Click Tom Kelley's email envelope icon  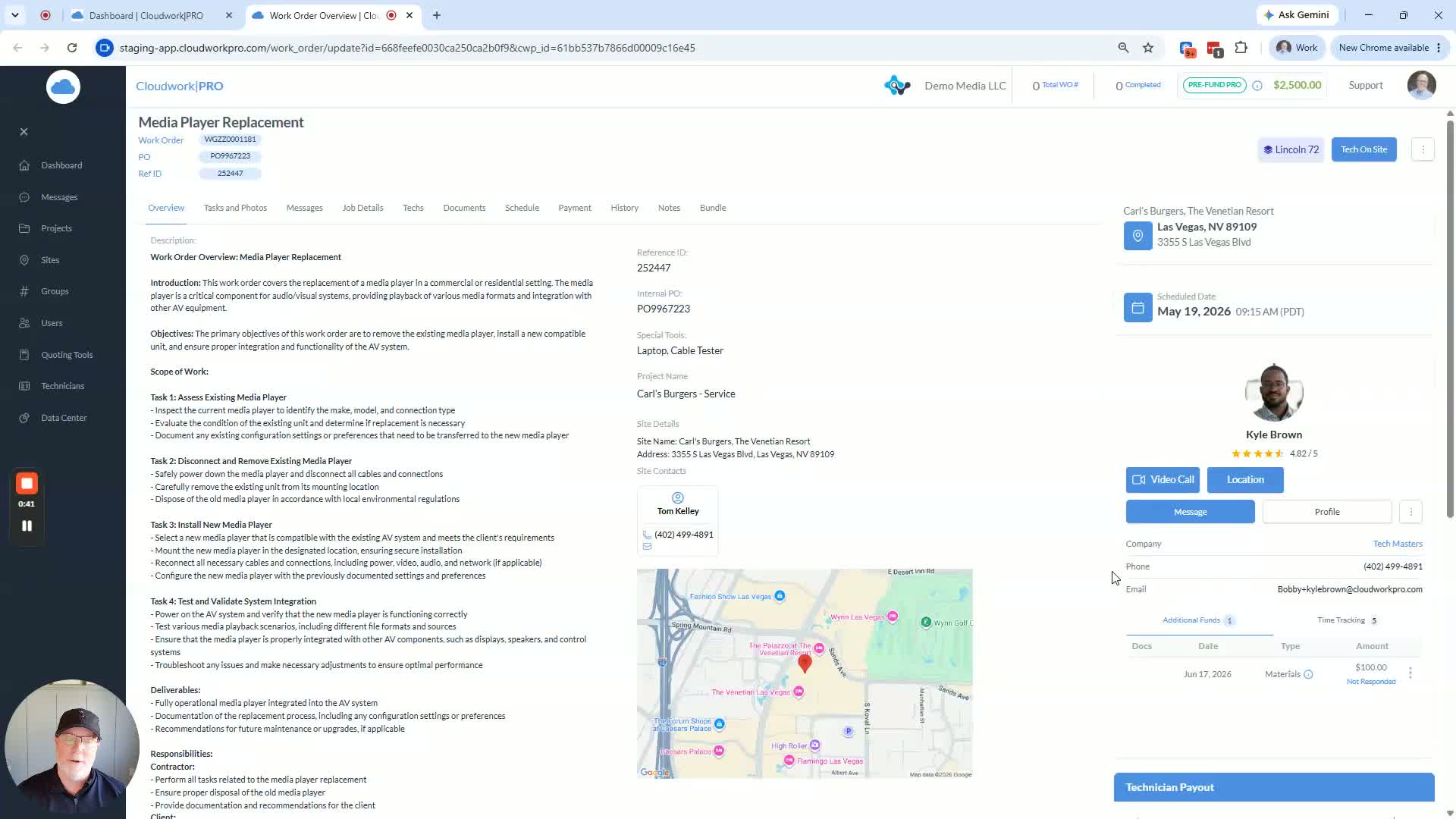[x=647, y=547]
